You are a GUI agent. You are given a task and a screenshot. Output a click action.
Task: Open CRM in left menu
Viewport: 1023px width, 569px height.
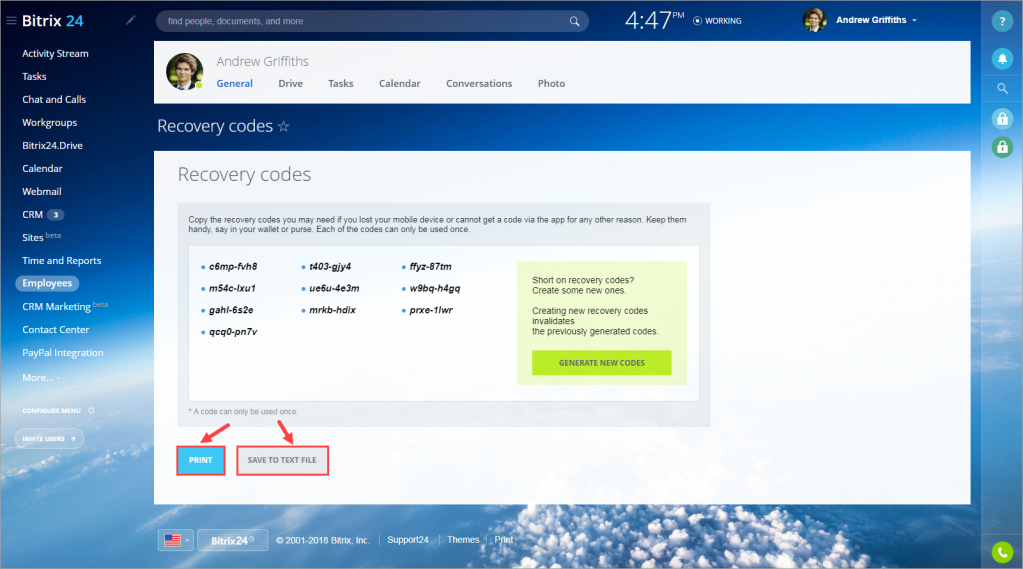33,215
